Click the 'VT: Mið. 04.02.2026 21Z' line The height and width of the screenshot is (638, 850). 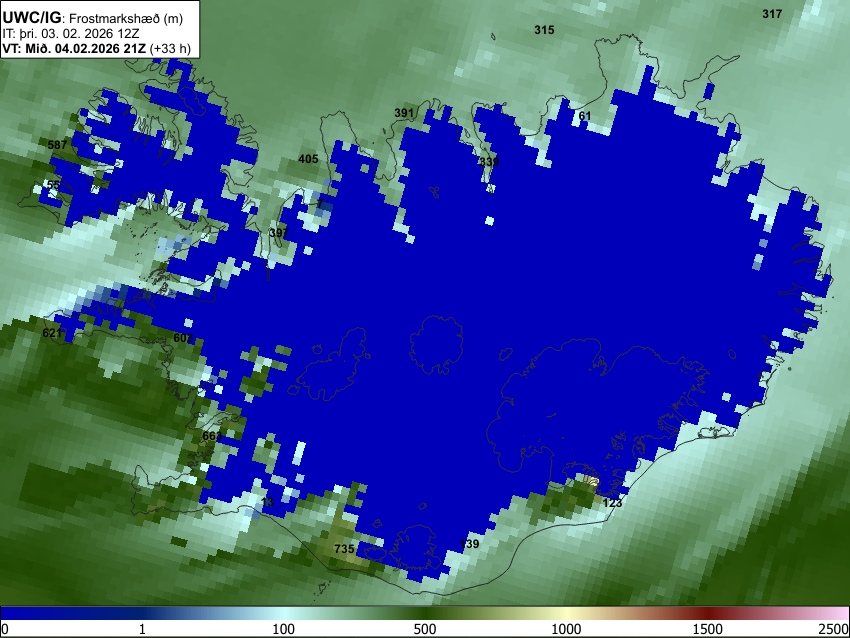[74, 48]
